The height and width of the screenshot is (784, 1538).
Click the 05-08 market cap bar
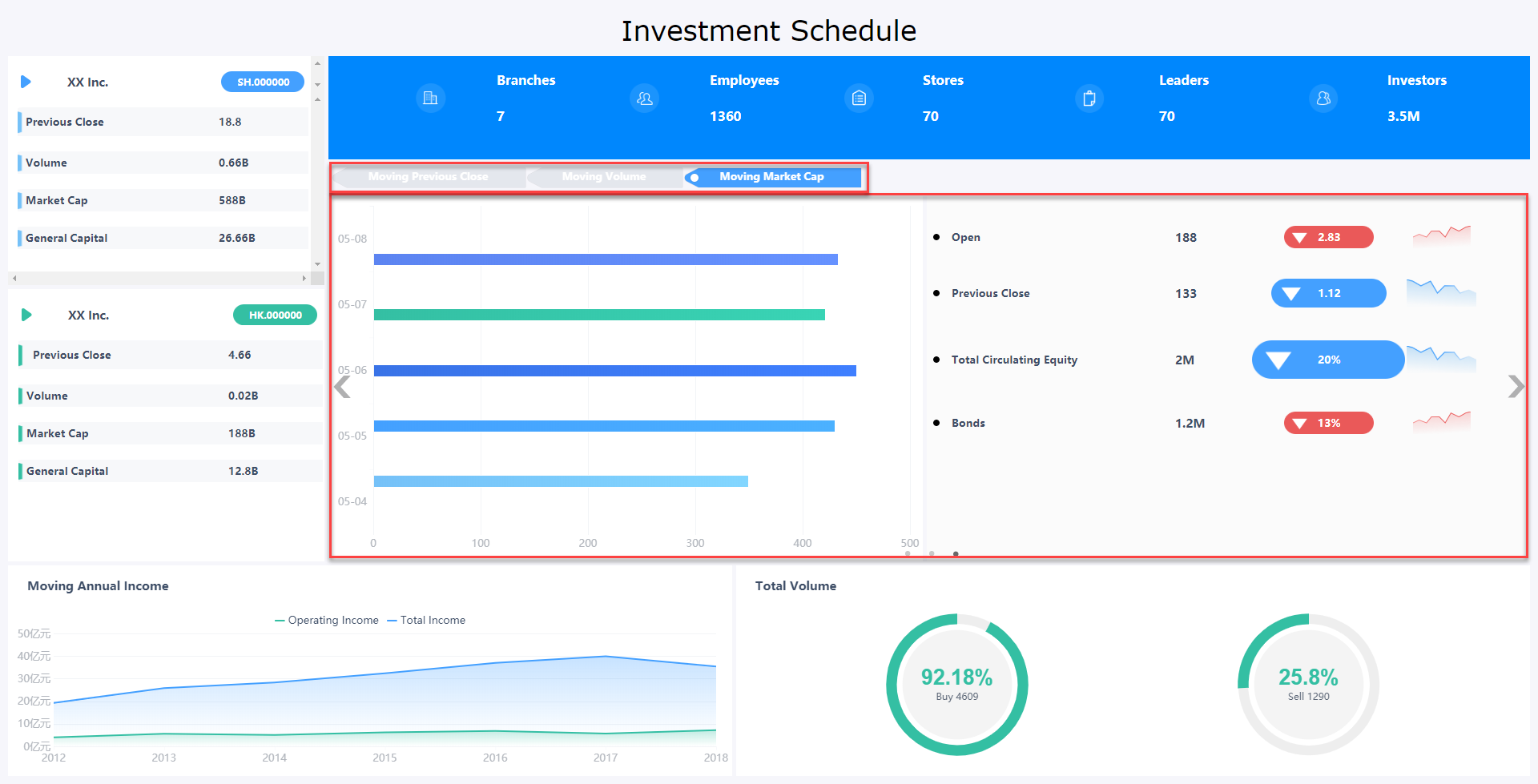coord(606,259)
